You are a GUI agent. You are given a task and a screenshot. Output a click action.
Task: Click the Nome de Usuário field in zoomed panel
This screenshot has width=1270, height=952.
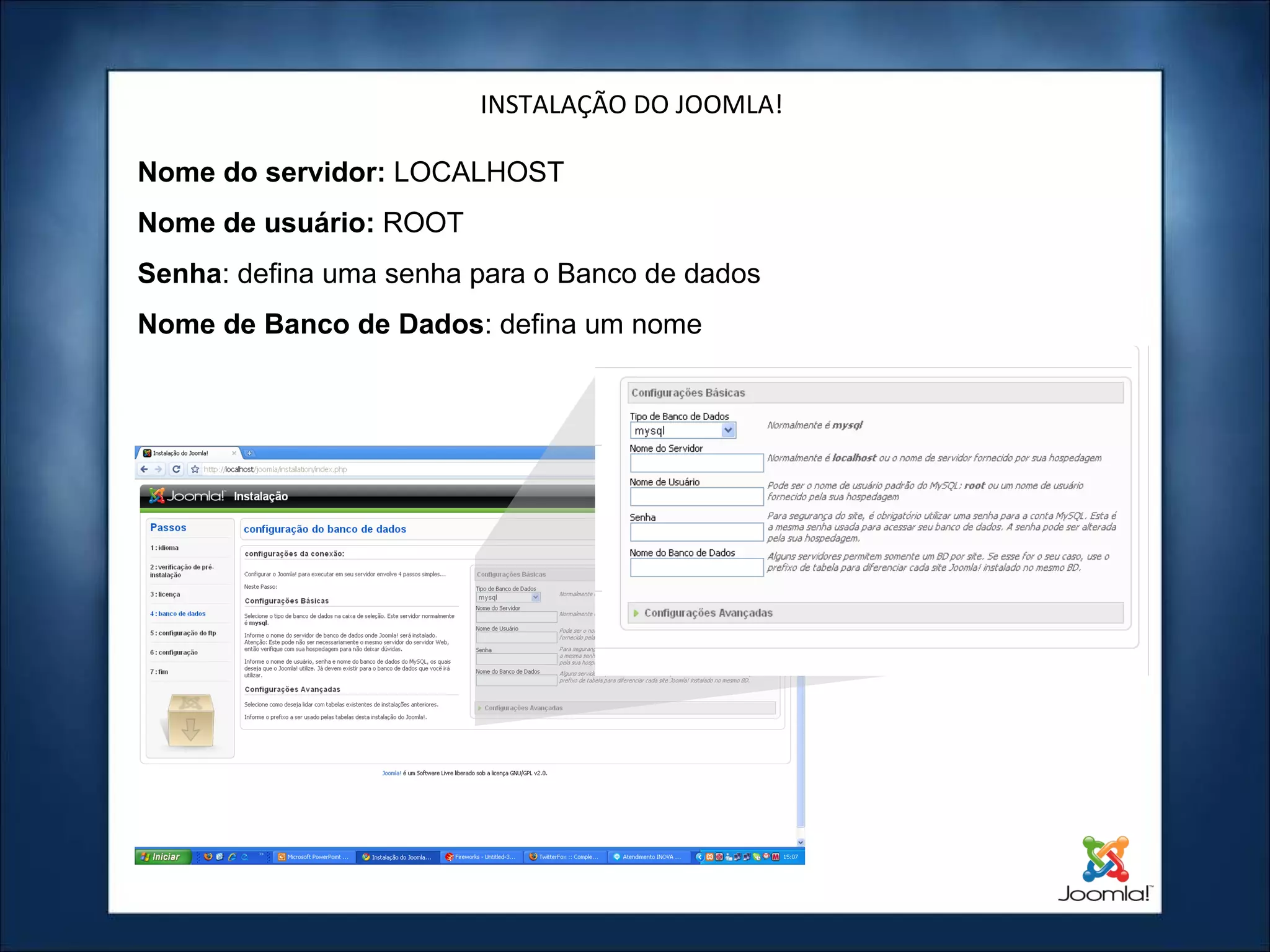tap(696, 496)
